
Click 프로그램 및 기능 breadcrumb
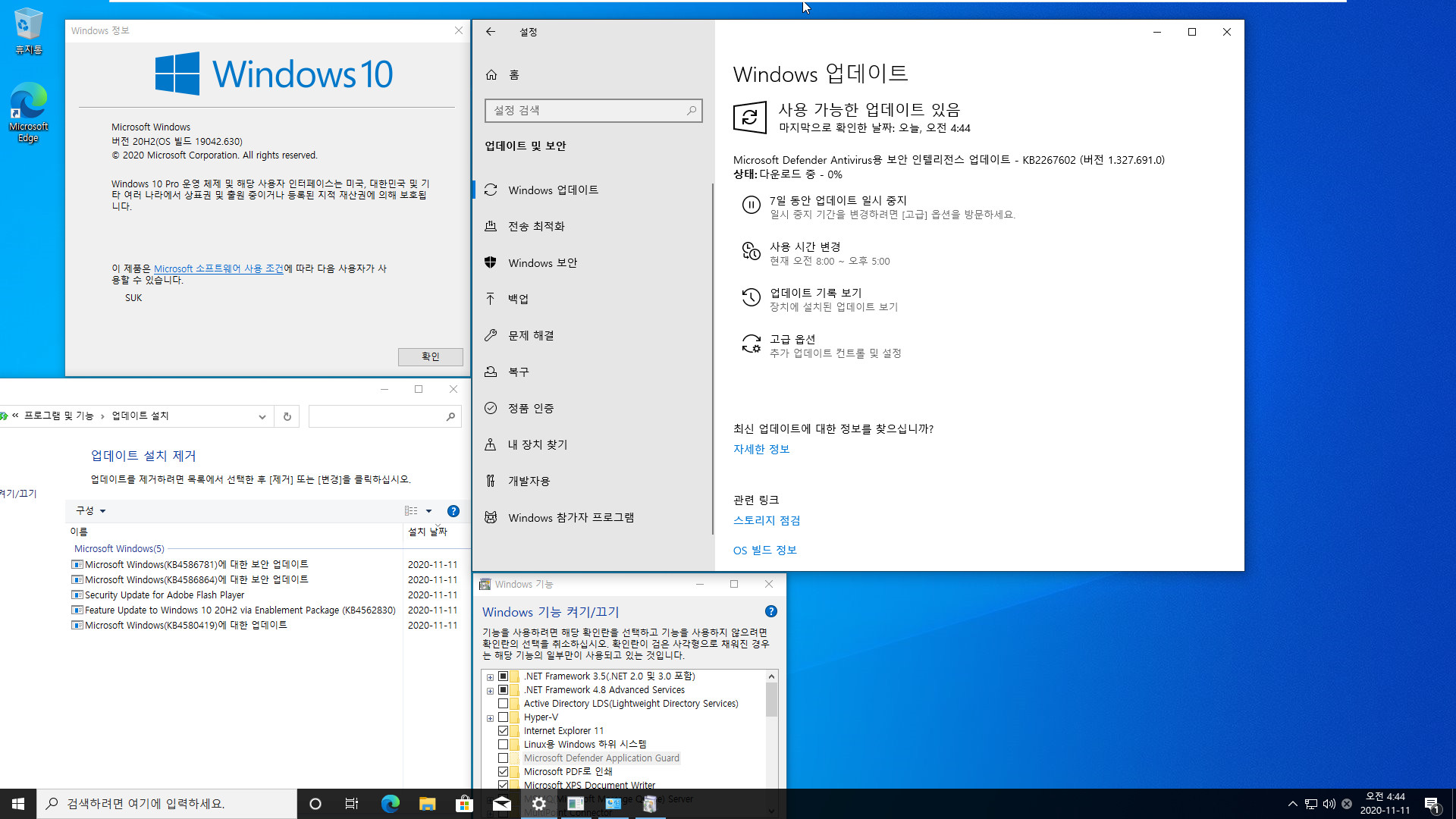[59, 416]
